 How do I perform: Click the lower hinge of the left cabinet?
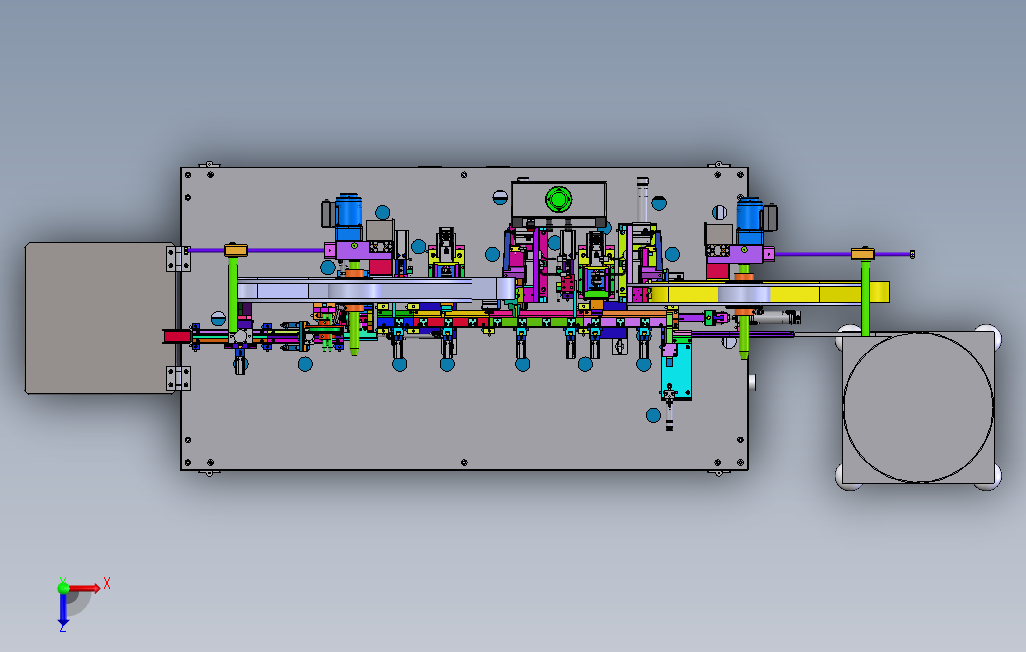tap(178, 378)
